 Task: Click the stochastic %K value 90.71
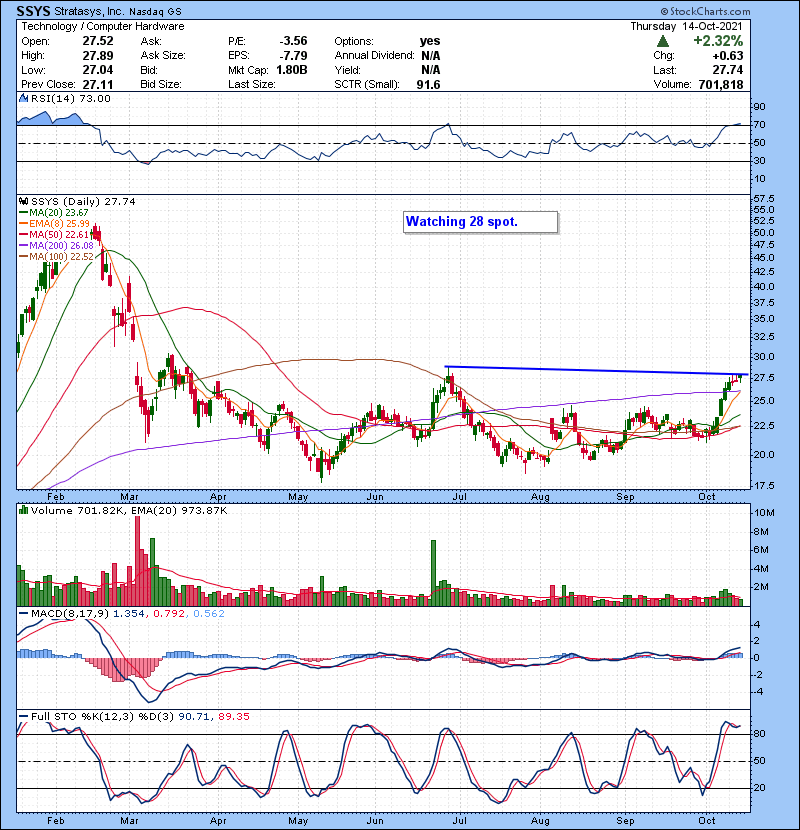(x=194, y=717)
